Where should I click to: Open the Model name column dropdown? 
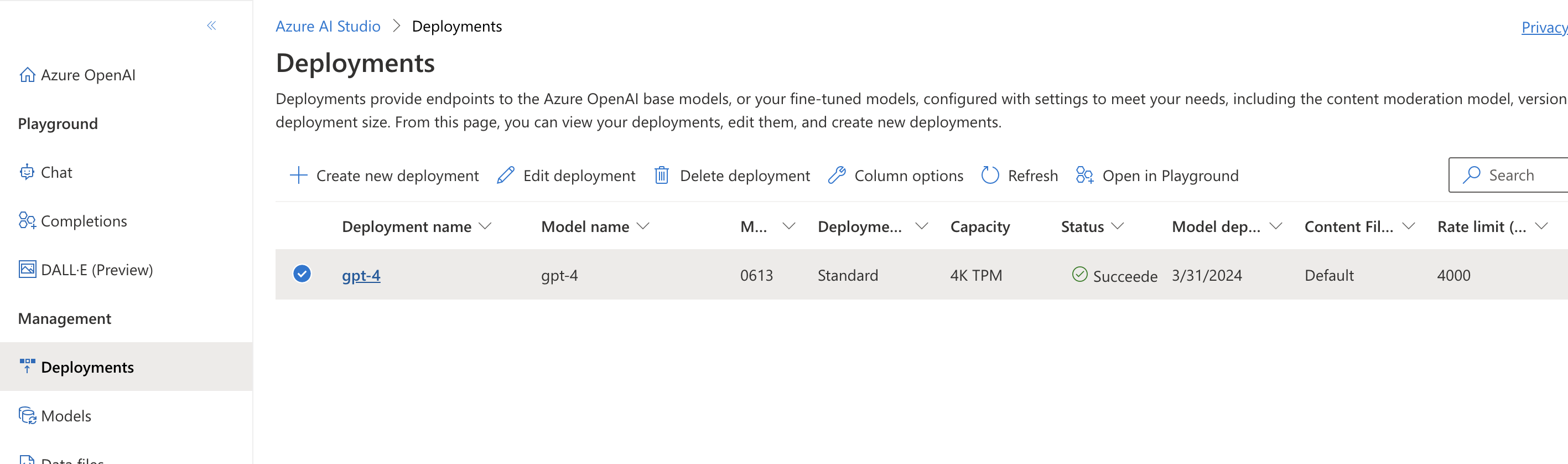[643, 226]
